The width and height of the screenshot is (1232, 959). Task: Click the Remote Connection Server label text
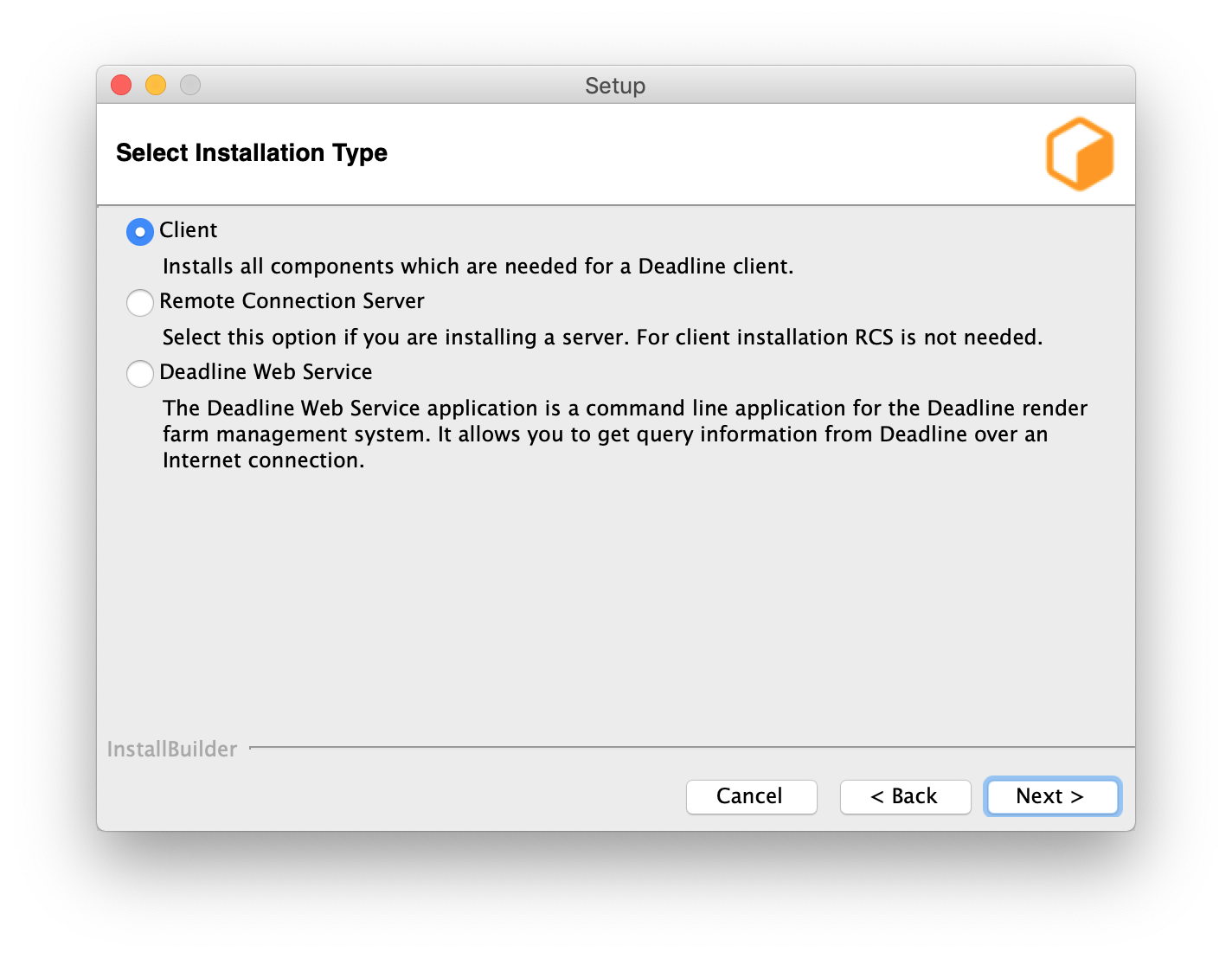tap(292, 301)
